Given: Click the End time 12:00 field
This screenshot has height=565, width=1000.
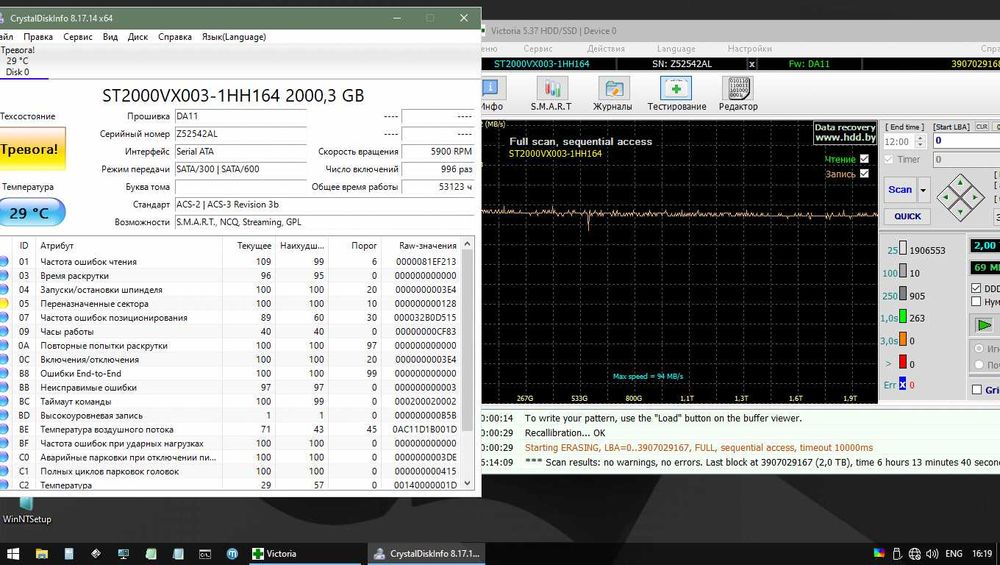Looking at the screenshot, I should point(899,142).
